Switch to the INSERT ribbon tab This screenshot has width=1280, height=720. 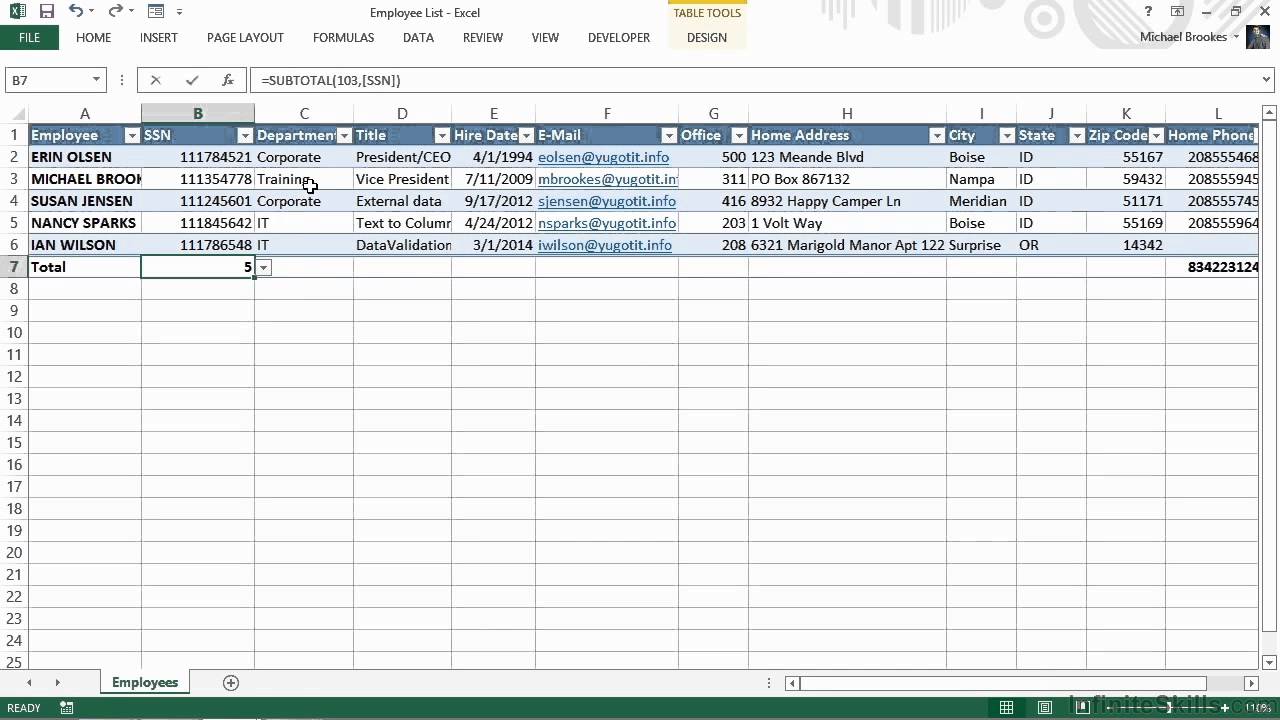pyautogui.click(x=159, y=38)
